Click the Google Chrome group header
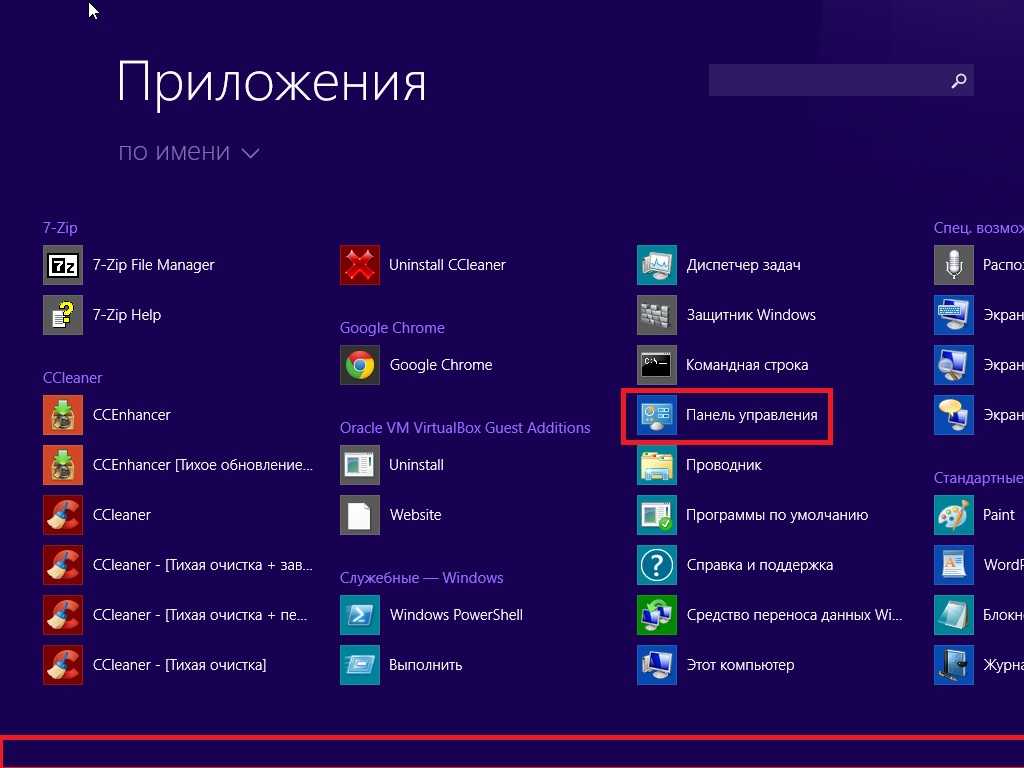This screenshot has width=1024, height=768. [x=392, y=327]
